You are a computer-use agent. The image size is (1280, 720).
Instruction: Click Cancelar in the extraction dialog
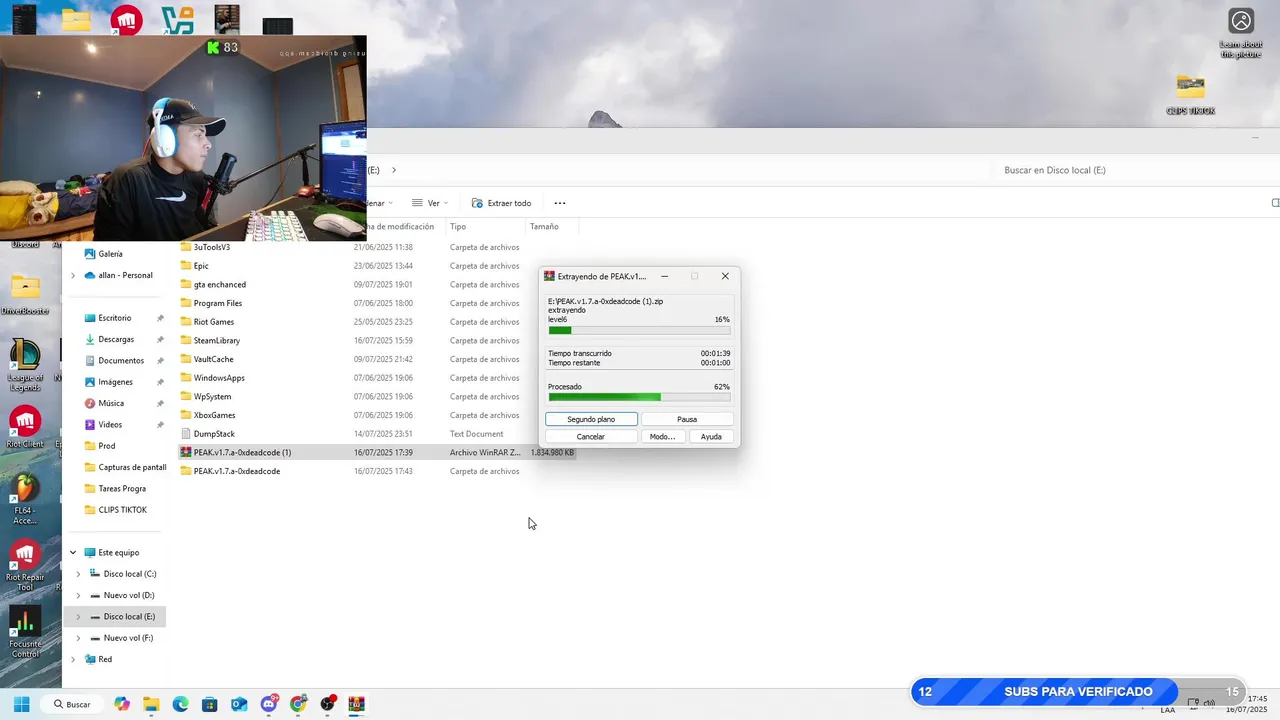(591, 436)
